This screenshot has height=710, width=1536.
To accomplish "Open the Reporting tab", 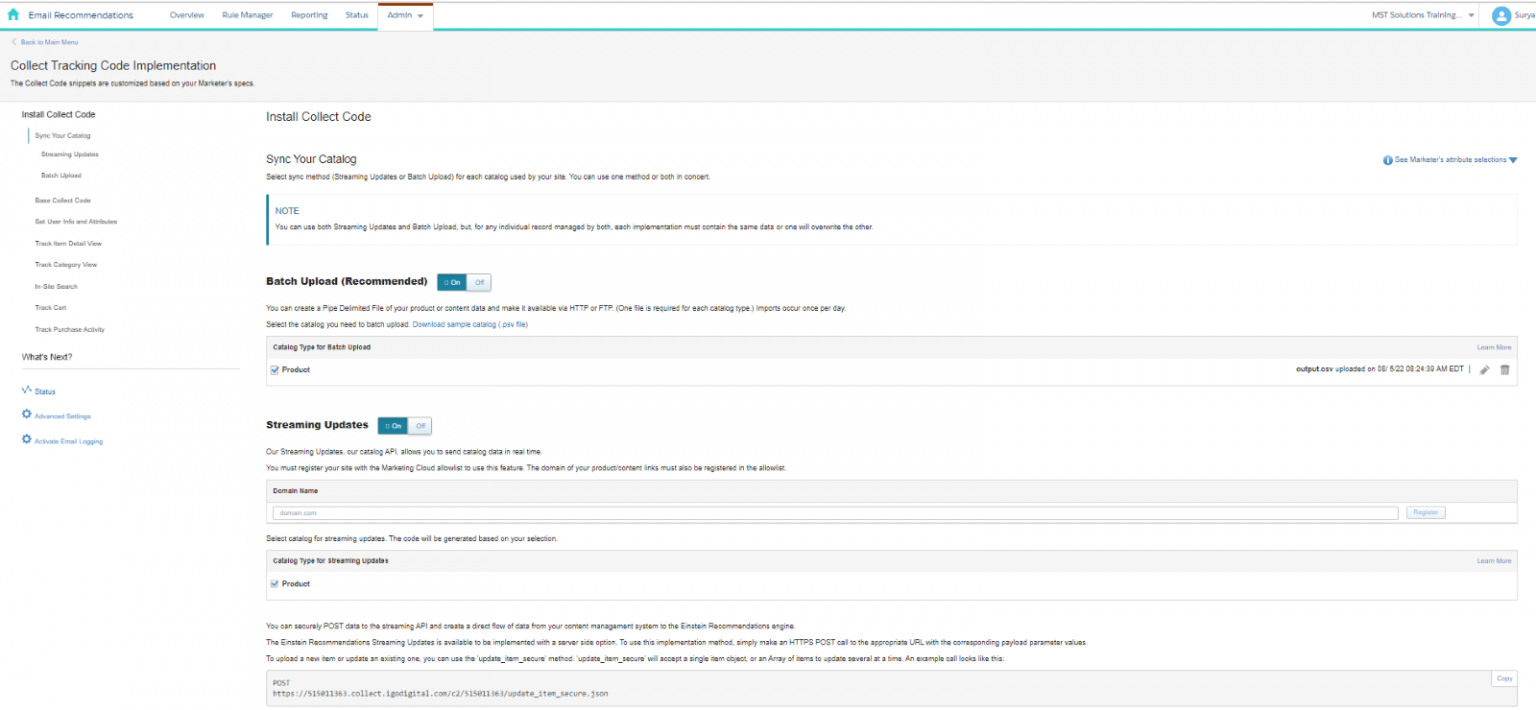I will pos(309,15).
